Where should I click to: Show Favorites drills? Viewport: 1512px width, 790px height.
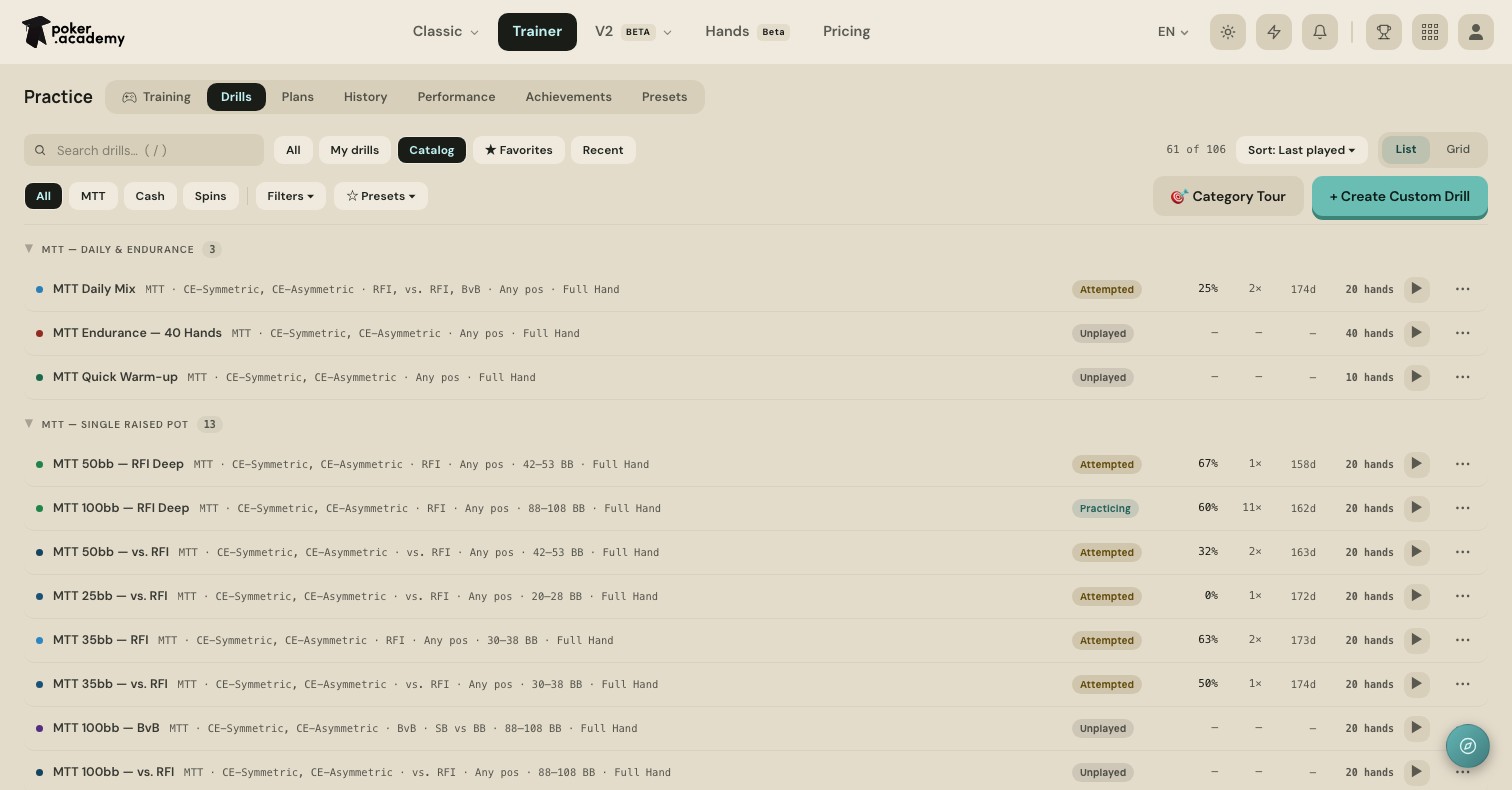pyautogui.click(x=519, y=150)
